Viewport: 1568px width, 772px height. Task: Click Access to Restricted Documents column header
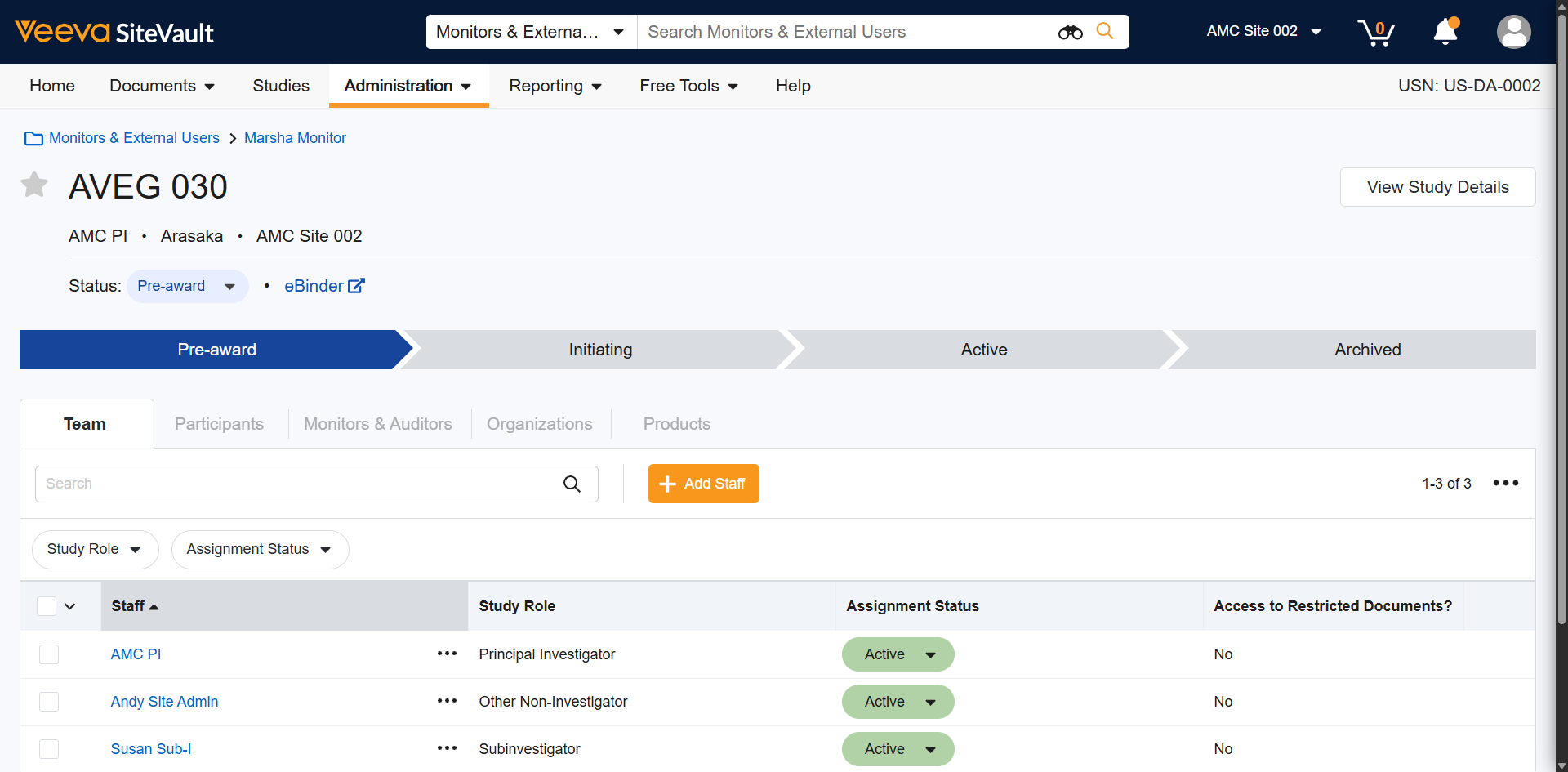pyautogui.click(x=1333, y=606)
